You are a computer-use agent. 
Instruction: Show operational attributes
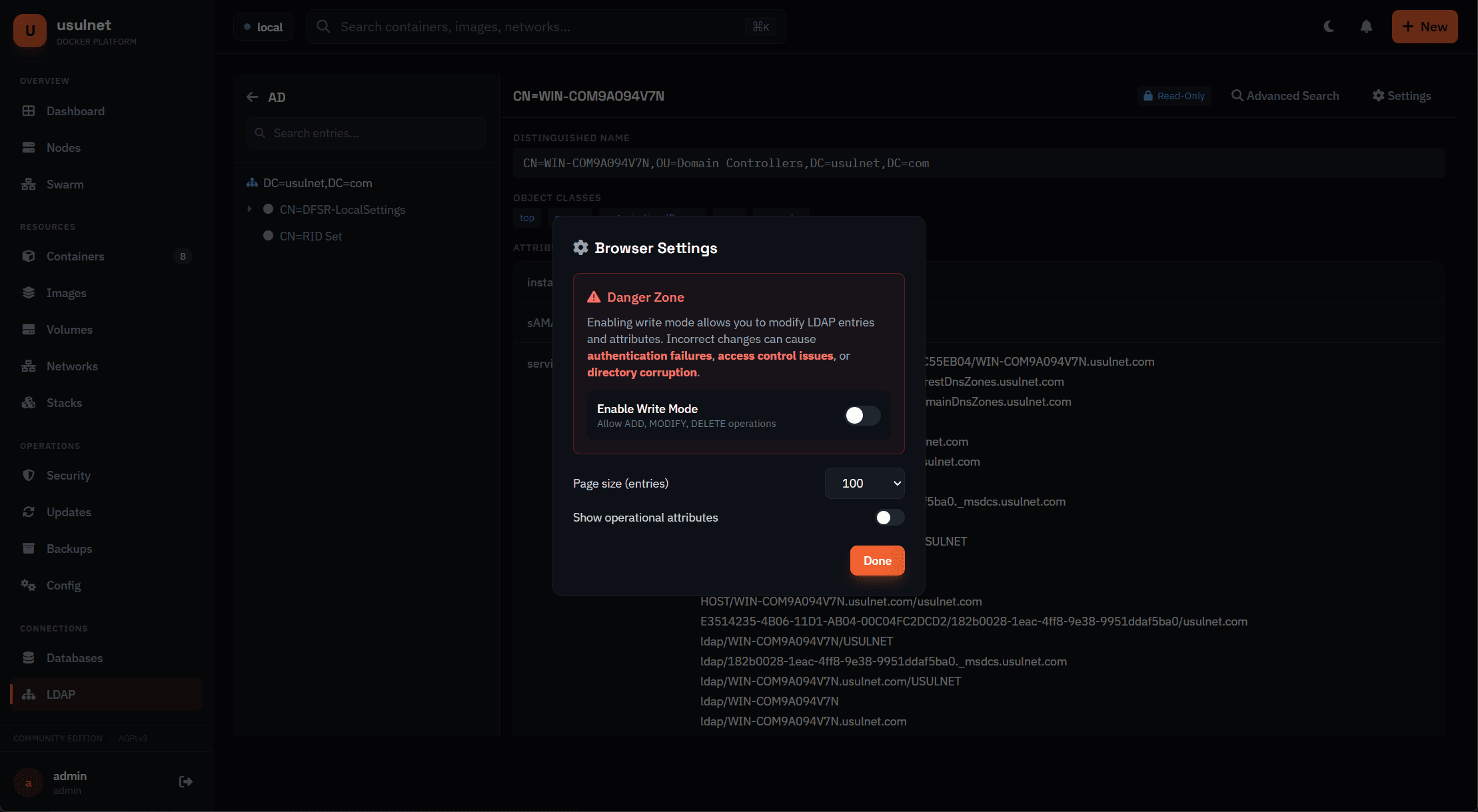(890, 517)
